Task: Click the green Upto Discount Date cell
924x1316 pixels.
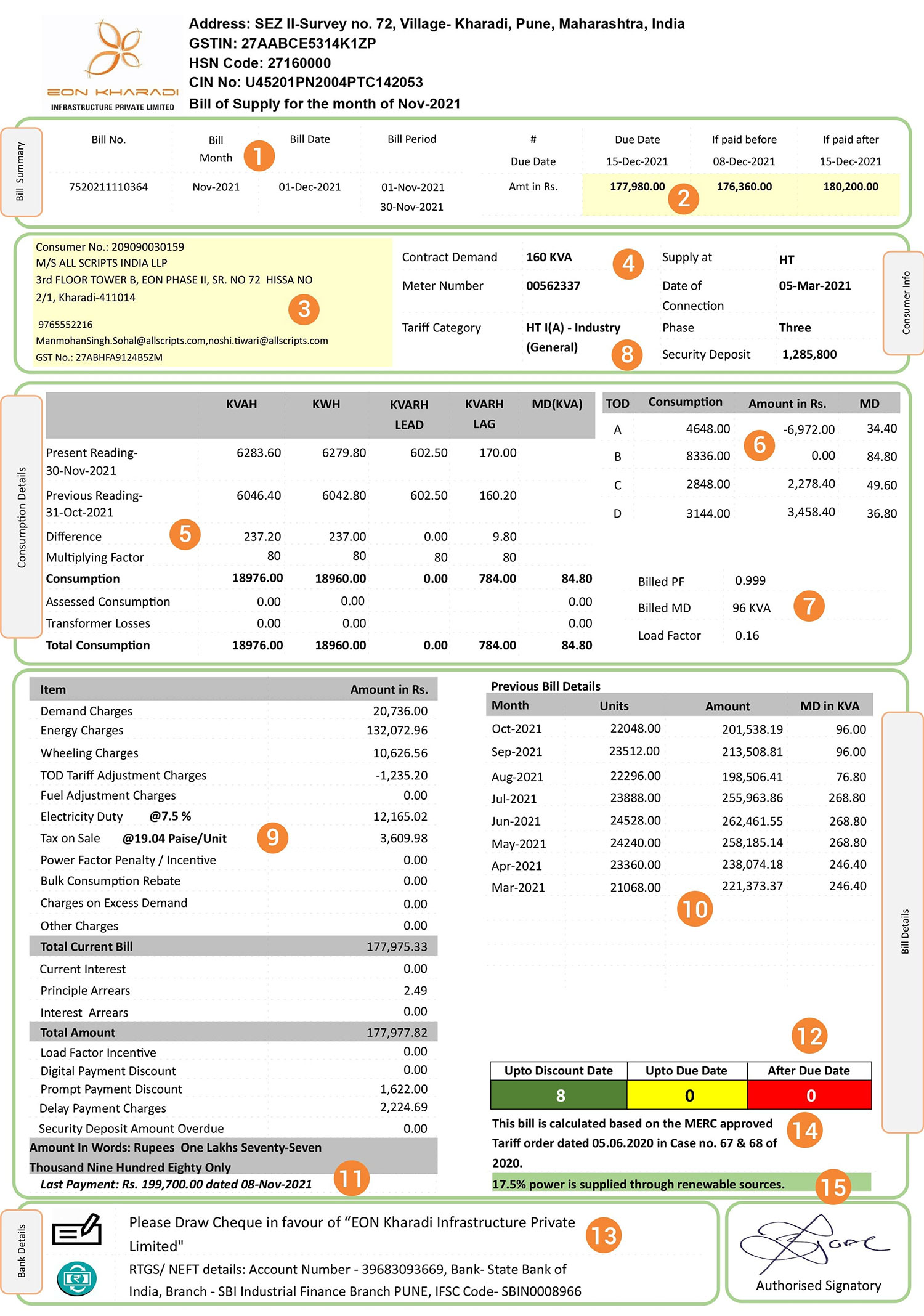Action: click(x=559, y=1095)
